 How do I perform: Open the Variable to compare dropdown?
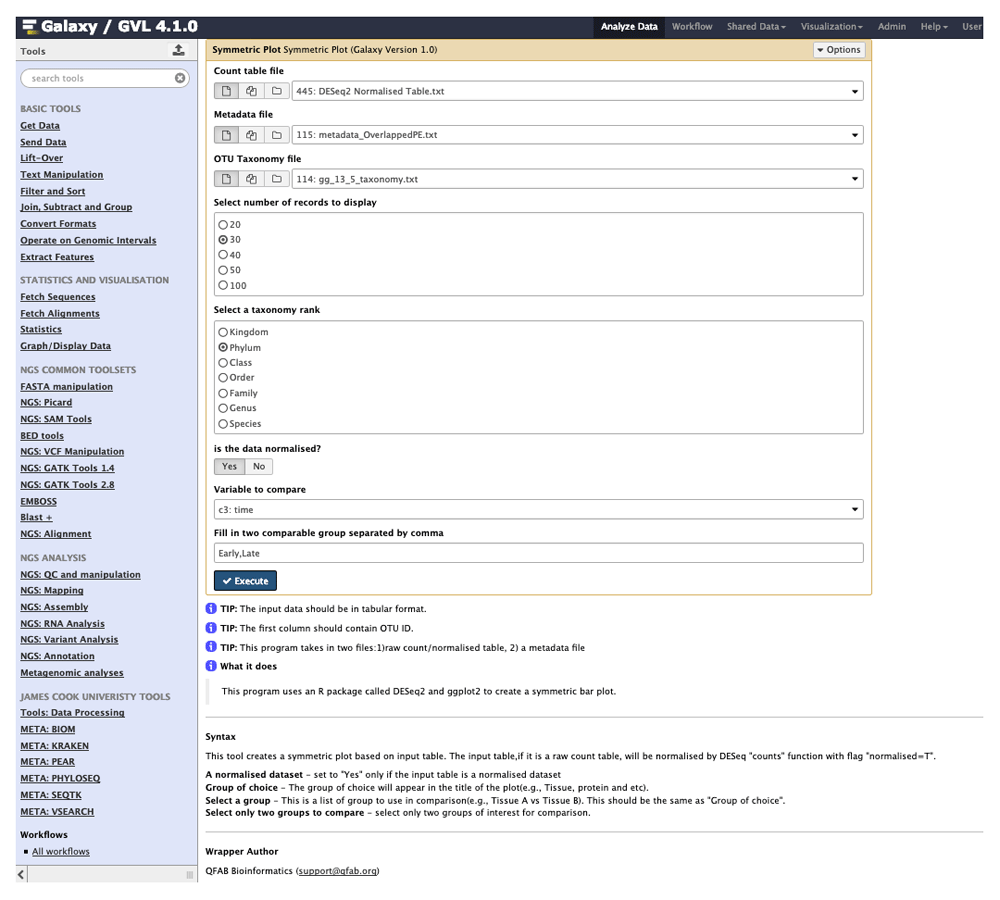[x=537, y=509]
